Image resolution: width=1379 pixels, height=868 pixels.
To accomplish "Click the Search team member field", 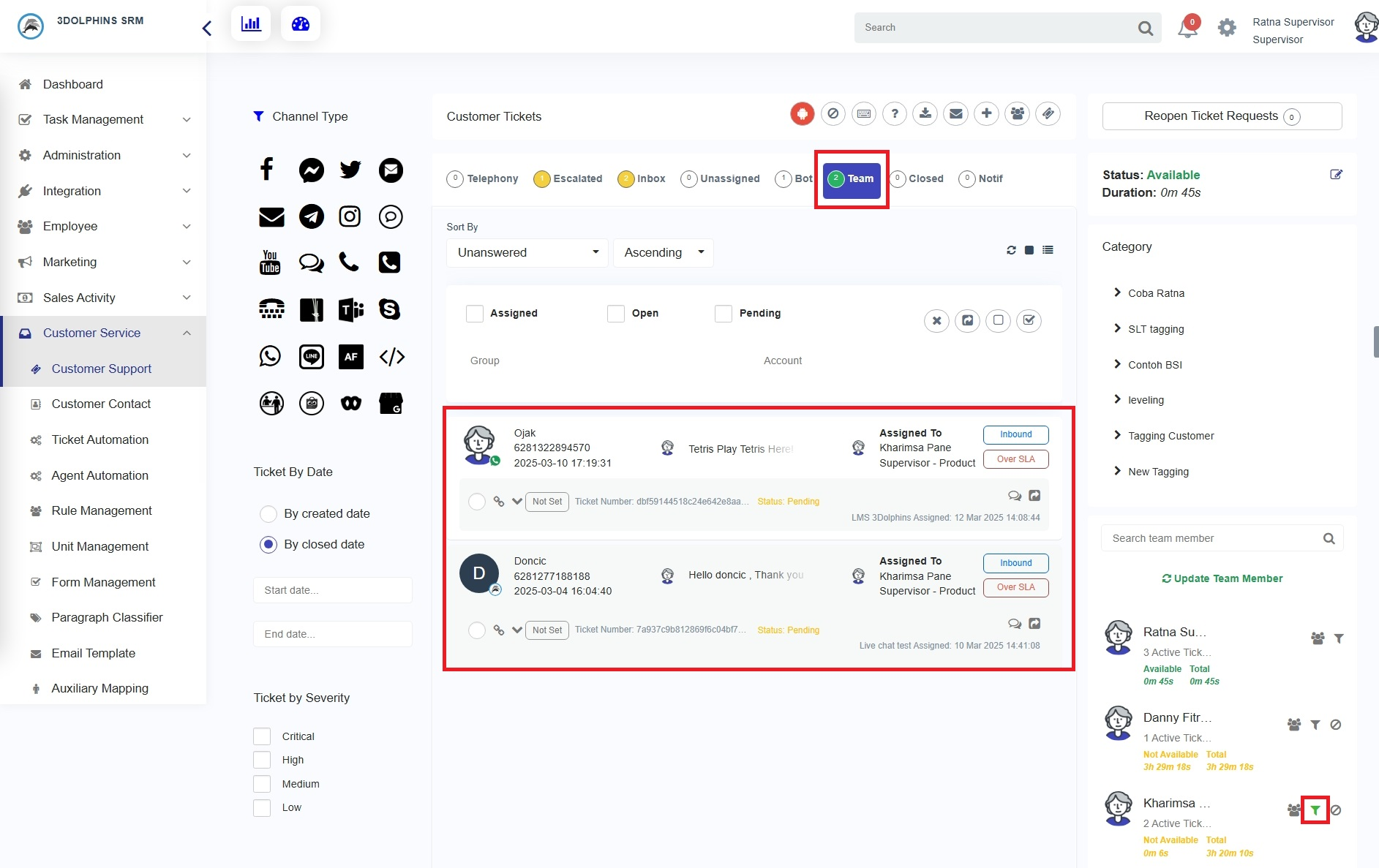I will click(x=1214, y=538).
